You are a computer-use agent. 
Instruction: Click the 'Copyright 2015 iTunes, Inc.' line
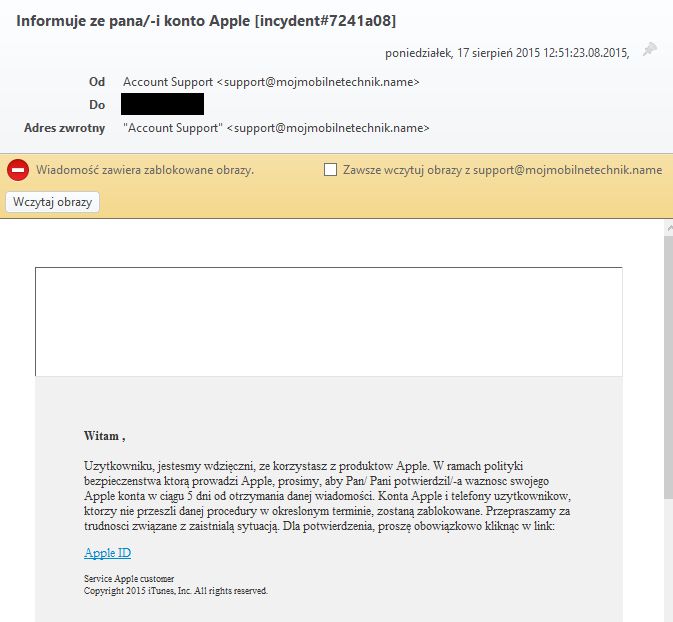pos(176,591)
